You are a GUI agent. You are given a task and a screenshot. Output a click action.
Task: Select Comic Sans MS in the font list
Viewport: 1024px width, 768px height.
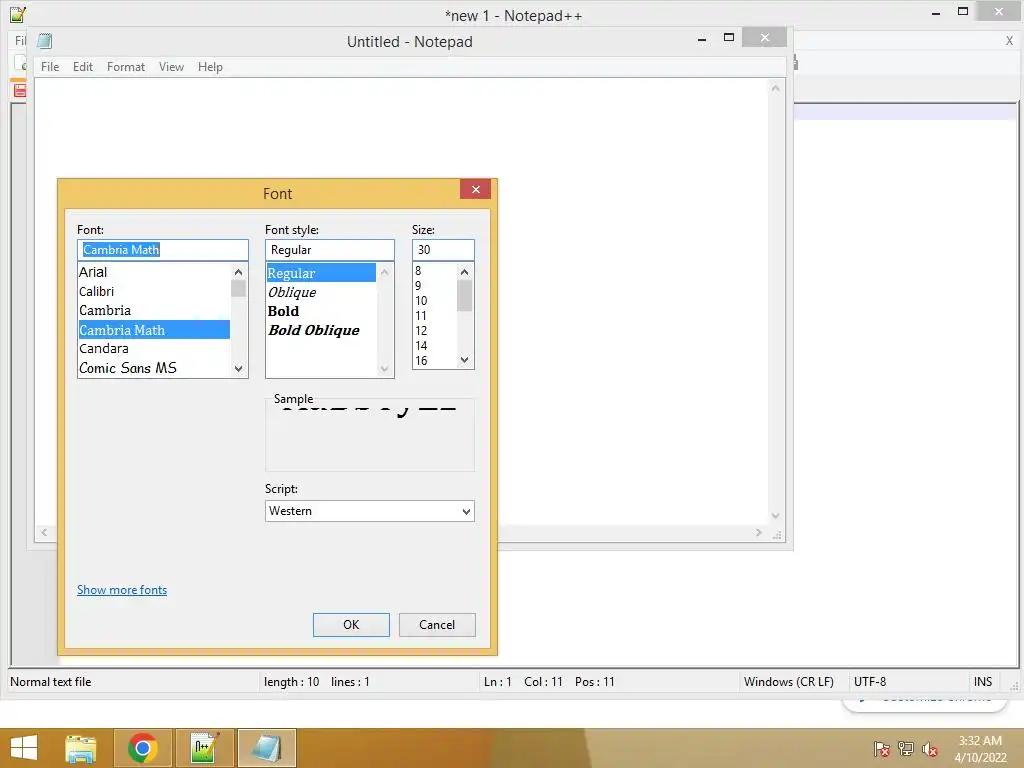pos(154,368)
